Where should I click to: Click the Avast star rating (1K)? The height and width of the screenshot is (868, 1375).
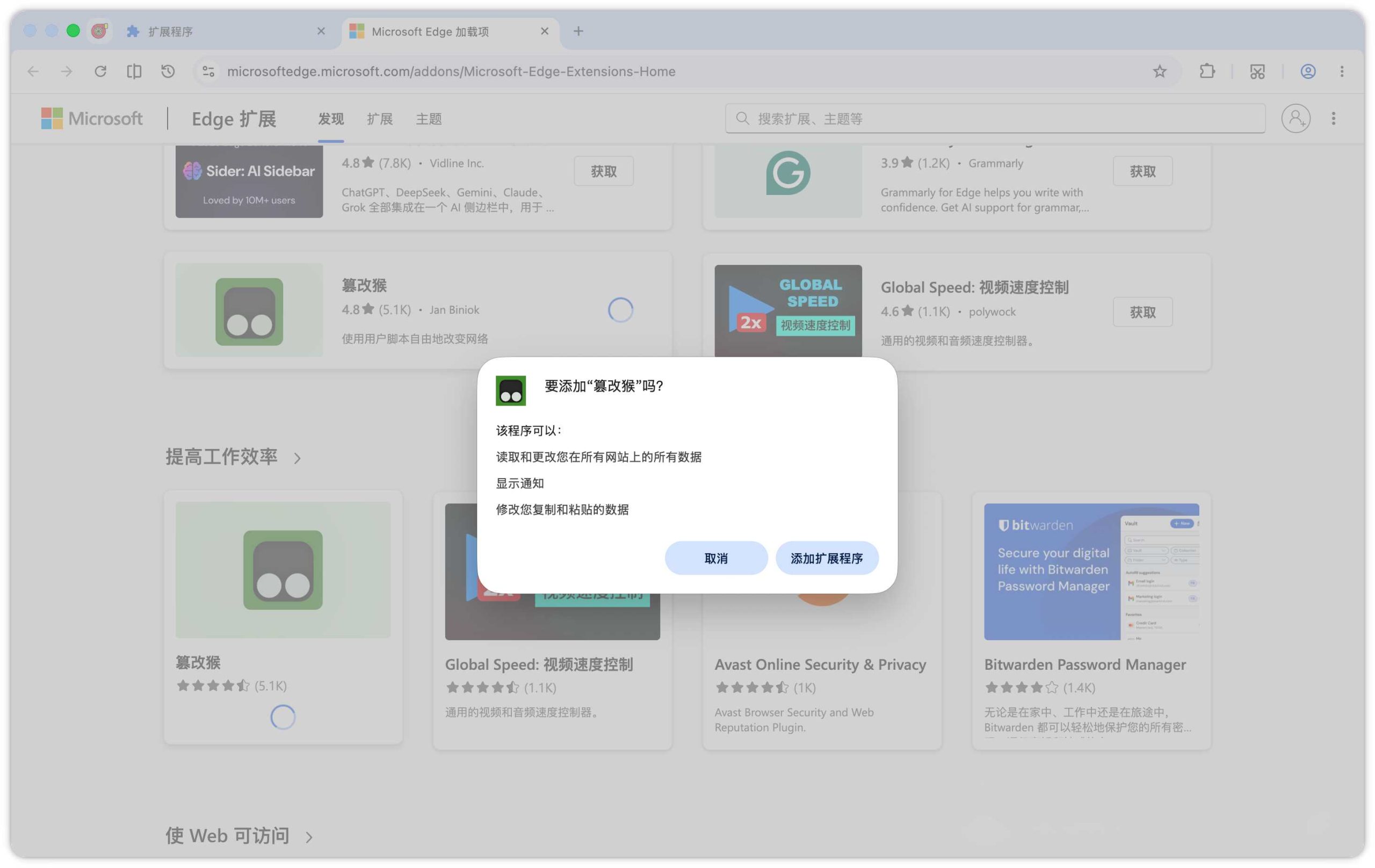pyautogui.click(x=765, y=687)
